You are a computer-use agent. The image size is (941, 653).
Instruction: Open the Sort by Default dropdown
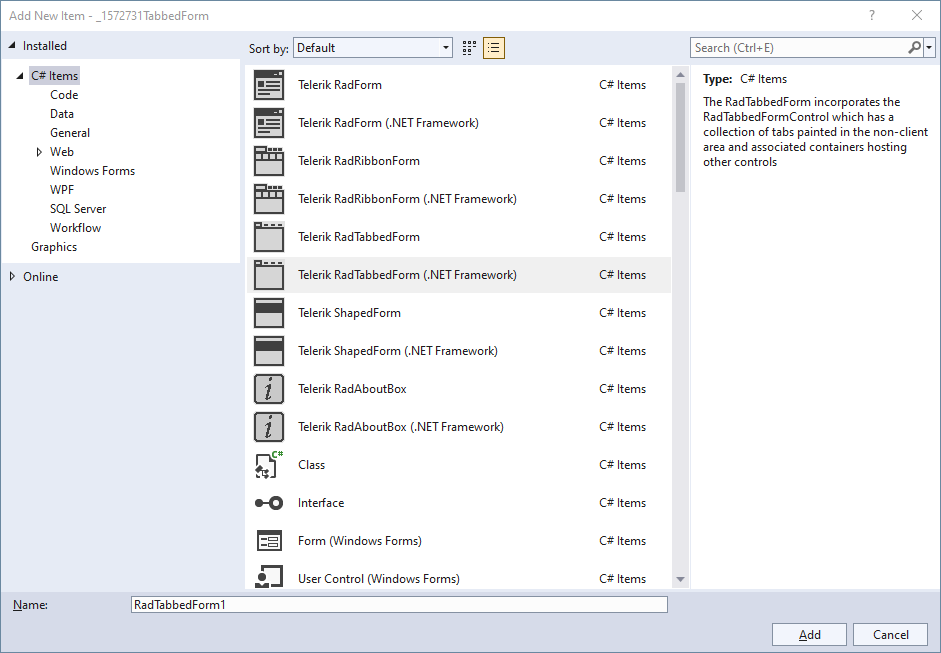(373, 48)
